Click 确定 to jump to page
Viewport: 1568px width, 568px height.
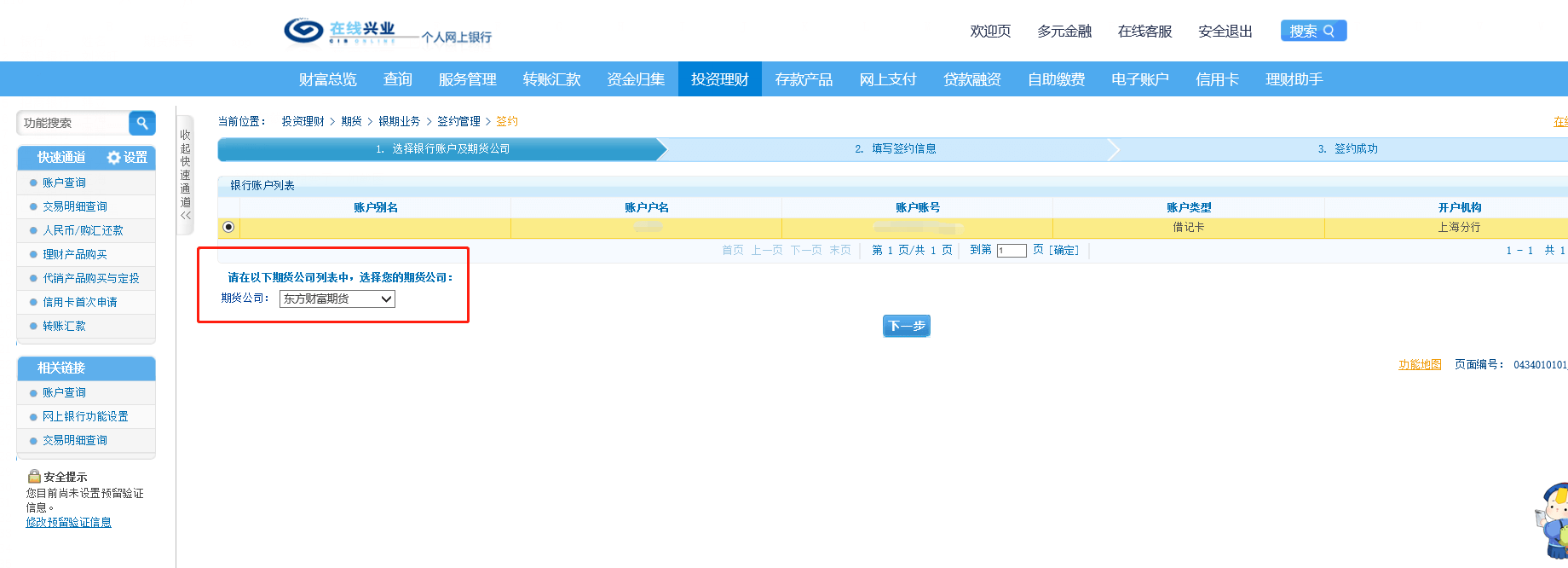pos(1064,250)
